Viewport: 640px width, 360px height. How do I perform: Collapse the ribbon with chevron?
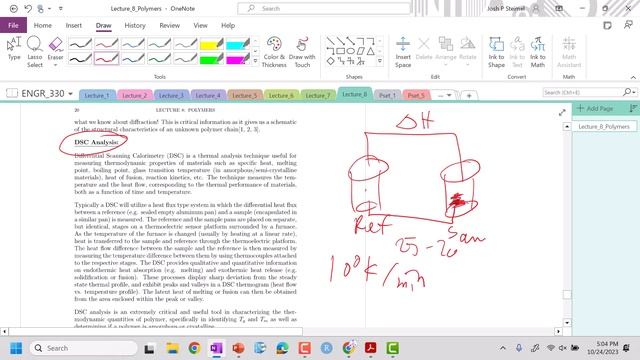[633, 77]
